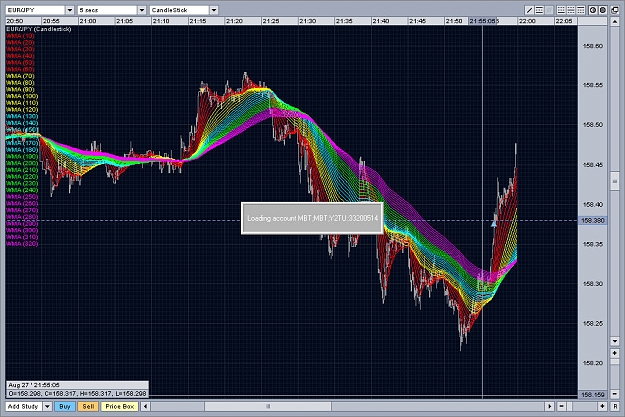The image size is (625, 417).
Task: Click the Add Study button
Action: tap(23, 406)
